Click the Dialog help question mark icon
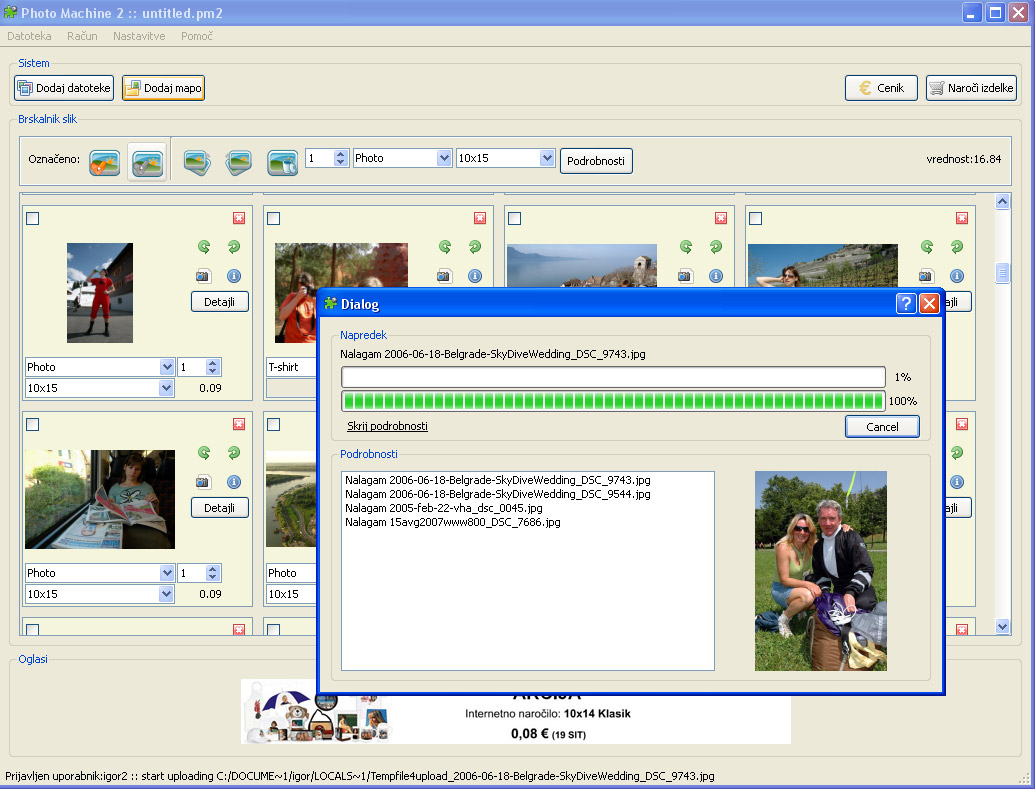Image resolution: width=1035 pixels, height=789 pixels. [x=906, y=304]
